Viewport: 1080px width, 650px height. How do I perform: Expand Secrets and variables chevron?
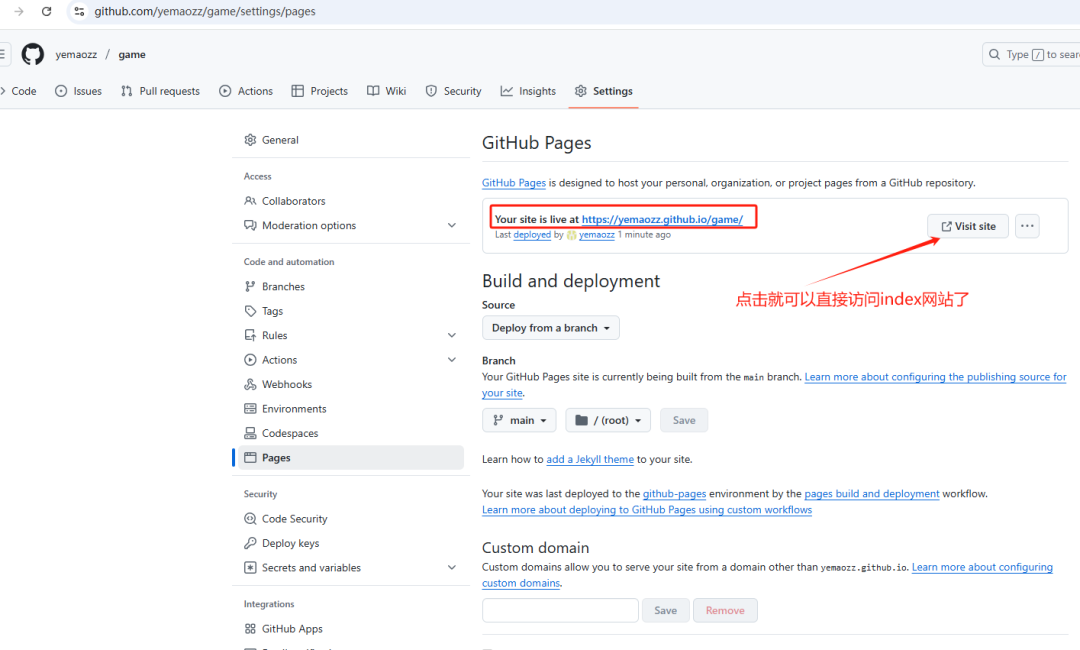coord(452,568)
